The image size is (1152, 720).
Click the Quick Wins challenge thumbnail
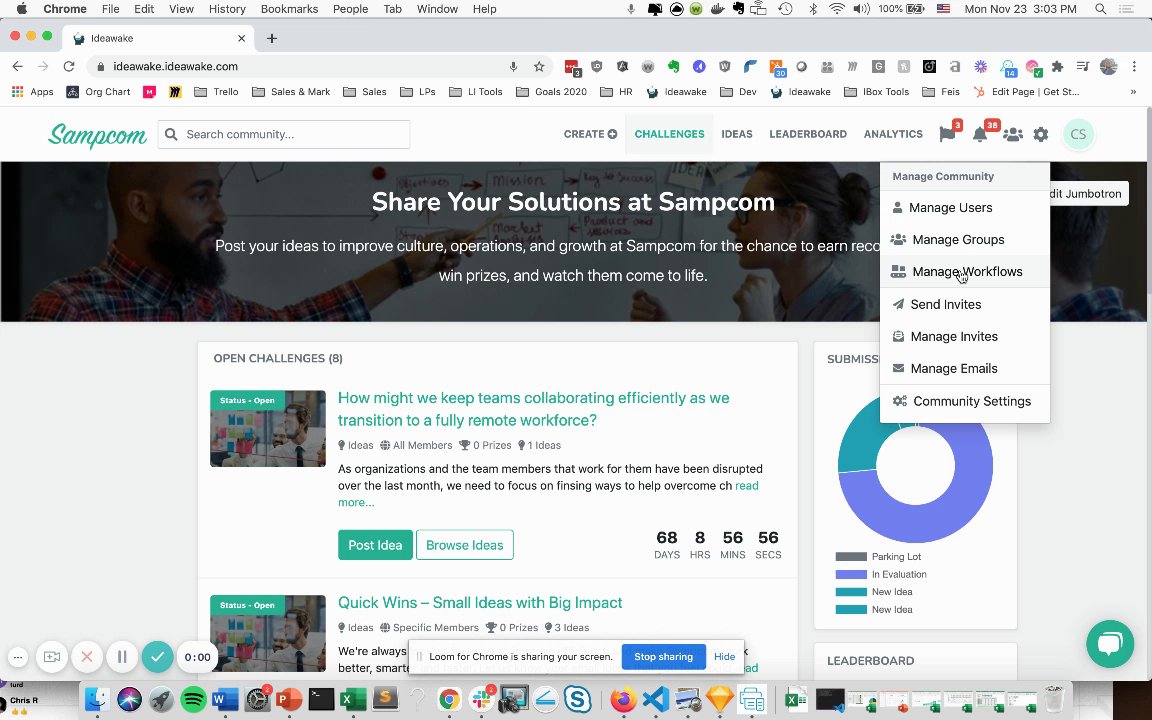point(267,633)
